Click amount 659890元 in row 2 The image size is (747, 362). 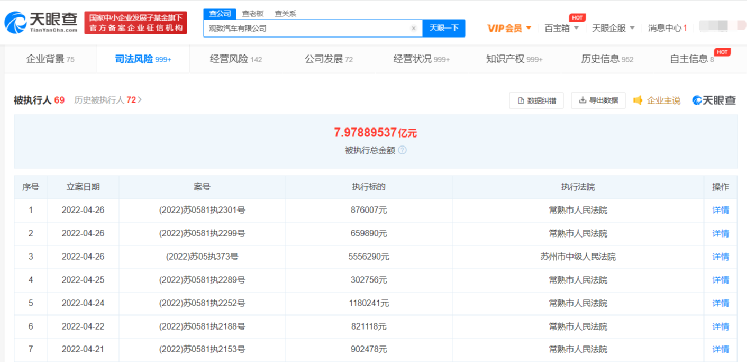click(x=369, y=233)
